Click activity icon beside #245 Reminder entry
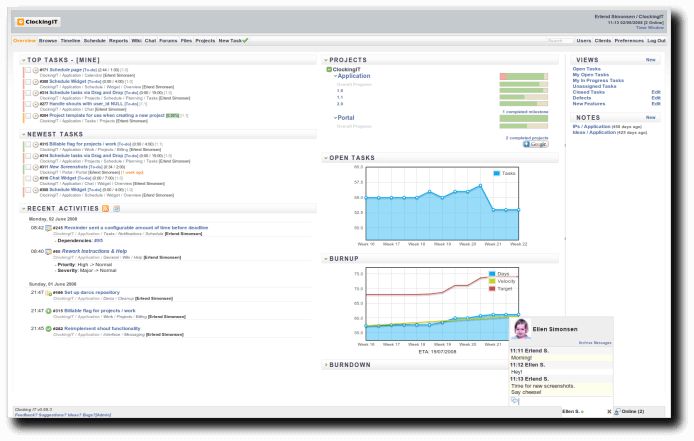Image resolution: width=694 pixels, height=441 pixels. pyautogui.click(x=48, y=228)
